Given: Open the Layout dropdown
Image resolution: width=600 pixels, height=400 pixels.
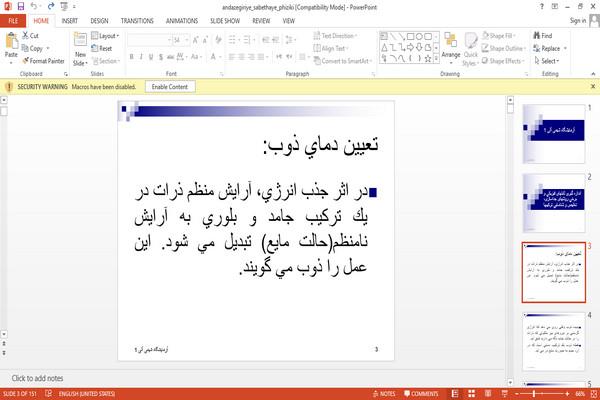Looking at the screenshot, I should coord(105,36).
